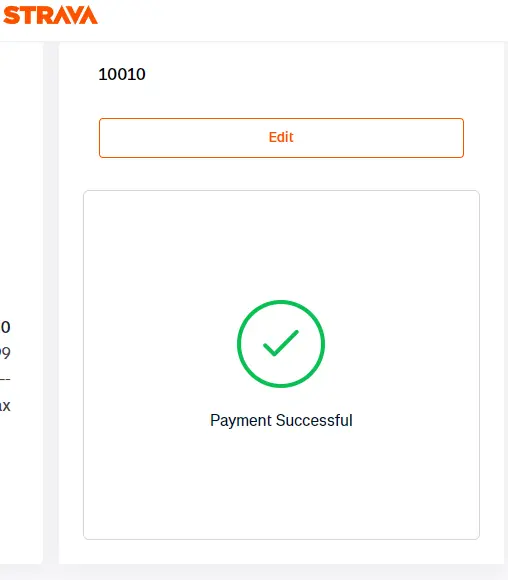
Task: Click the Payment Successful message text
Action: pyautogui.click(x=281, y=420)
